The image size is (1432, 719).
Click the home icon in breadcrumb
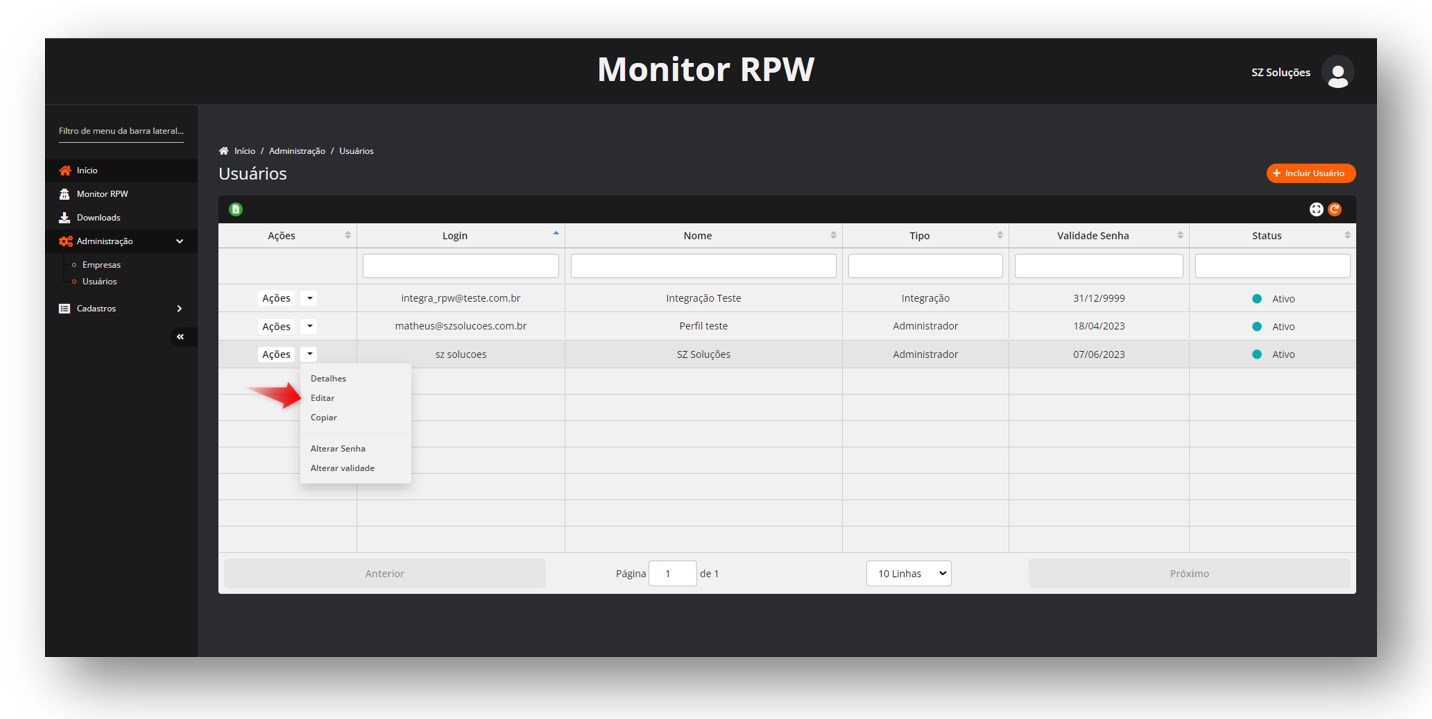pyautogui.click(x=224, y=151)
